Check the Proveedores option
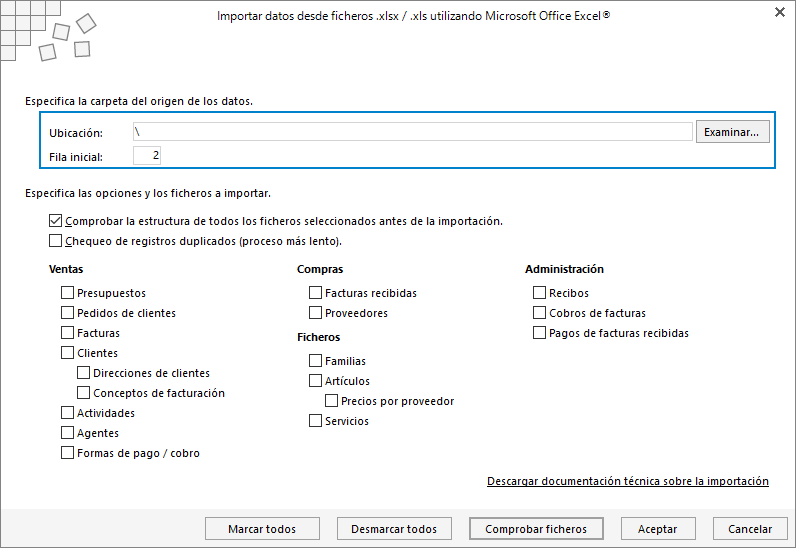 [x=315, y=312]
